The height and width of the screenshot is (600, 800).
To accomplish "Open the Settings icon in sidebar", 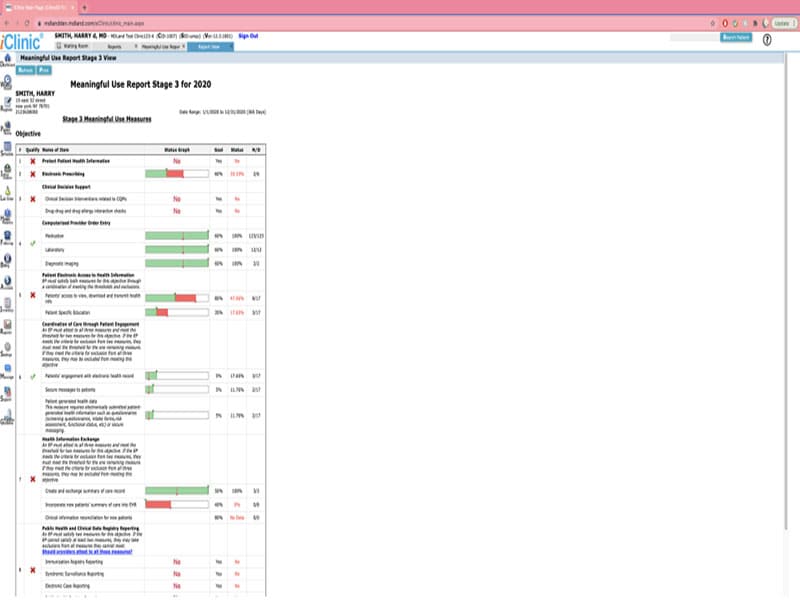I will [7, 349].
